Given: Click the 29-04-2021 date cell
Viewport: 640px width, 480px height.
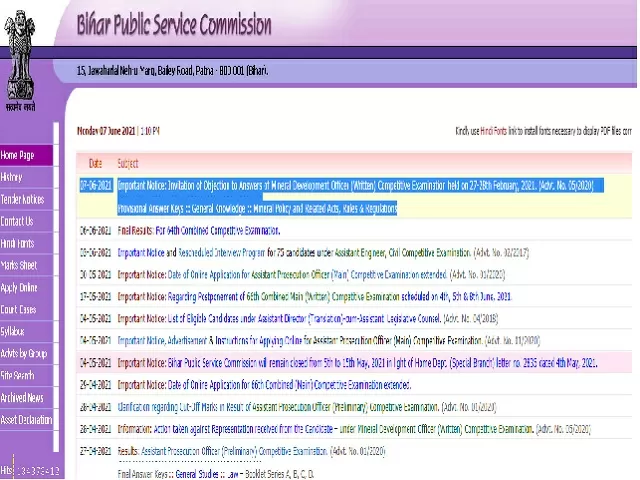Looking at the screenshot, I should click(x=96, y=385).
